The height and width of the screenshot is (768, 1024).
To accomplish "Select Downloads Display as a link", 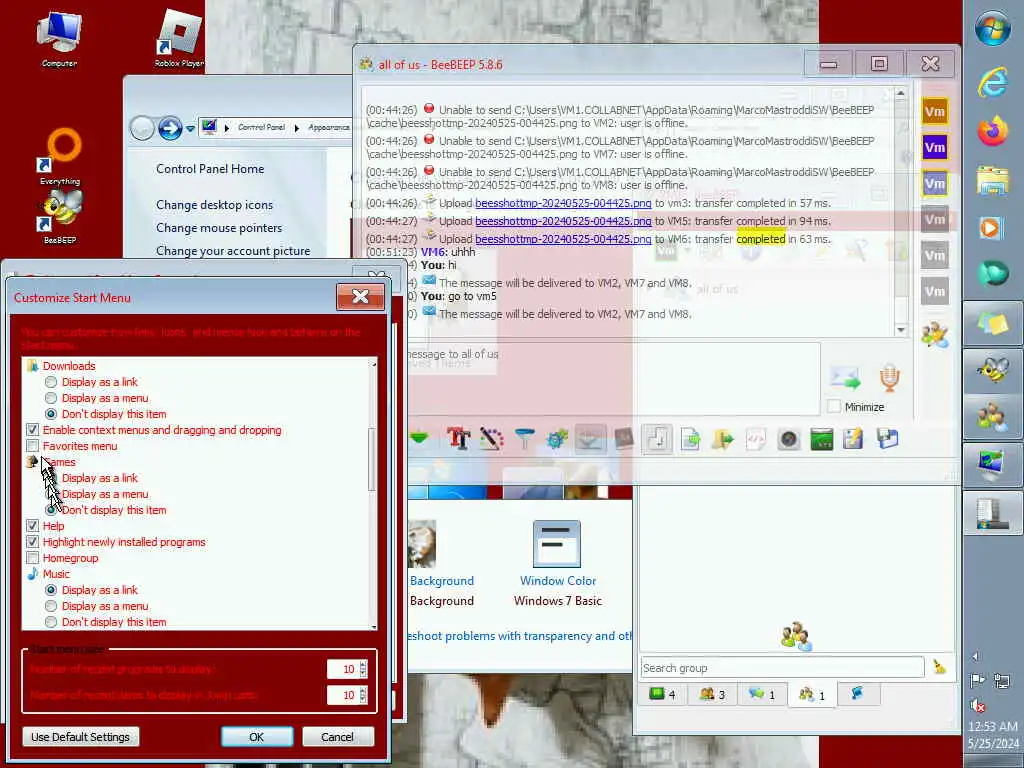I will click(x=51, y=382).
